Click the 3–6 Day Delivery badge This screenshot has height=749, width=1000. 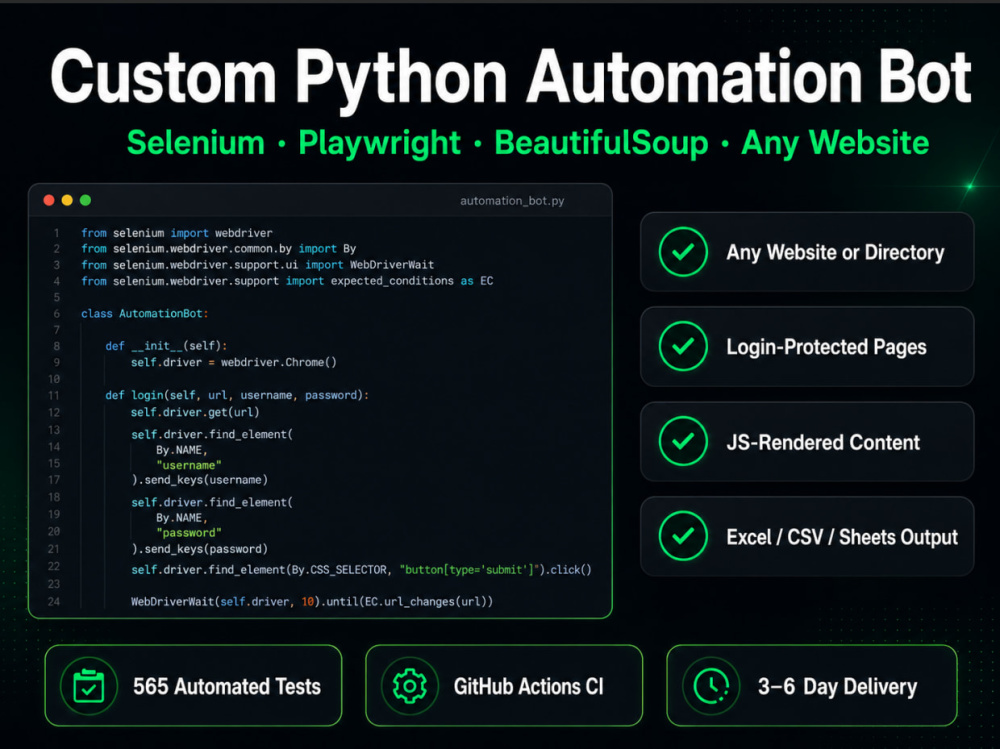pos(812,686)
